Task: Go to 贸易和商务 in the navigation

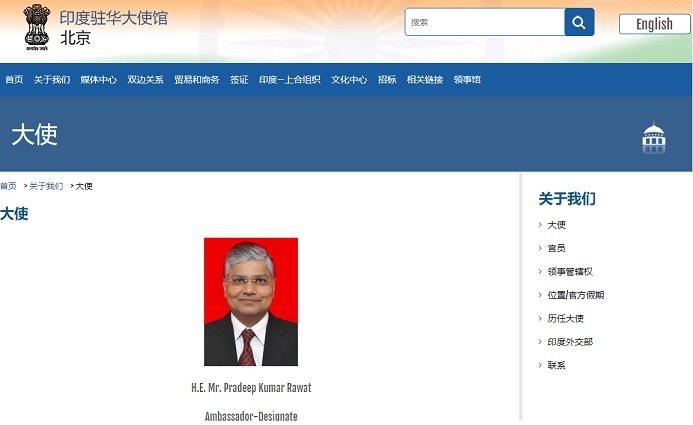Action: pos(196,80)
